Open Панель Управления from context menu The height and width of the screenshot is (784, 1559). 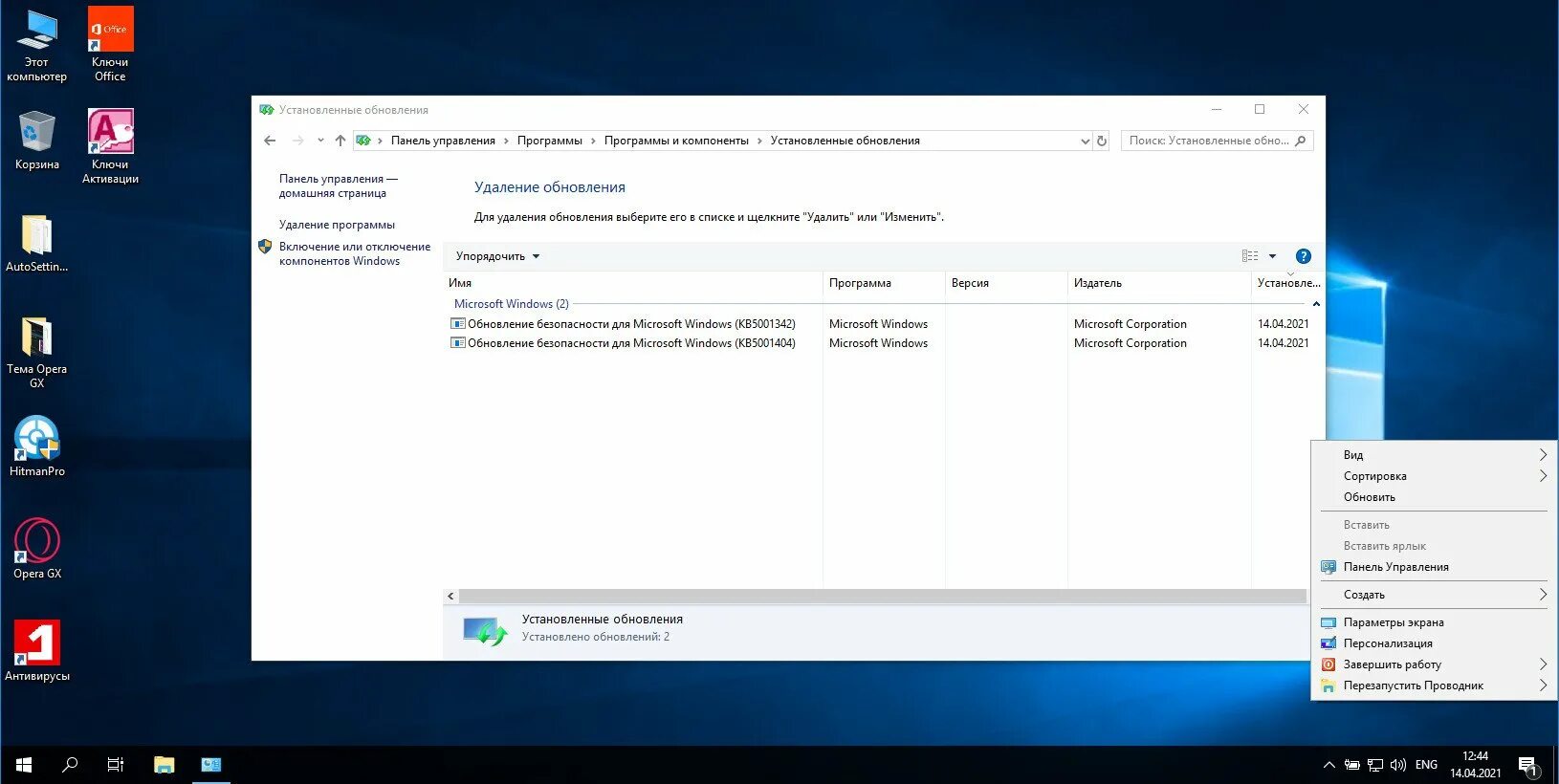click(1433, 567)
